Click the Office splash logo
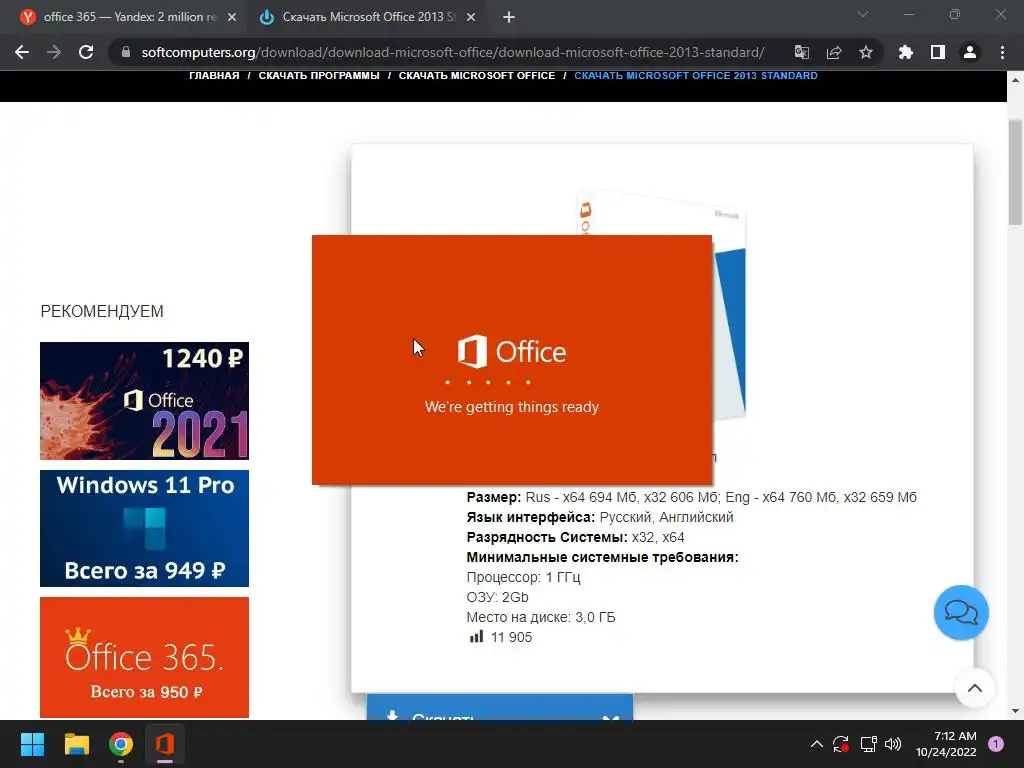The image size is (1024, 768). coord(511,351)
